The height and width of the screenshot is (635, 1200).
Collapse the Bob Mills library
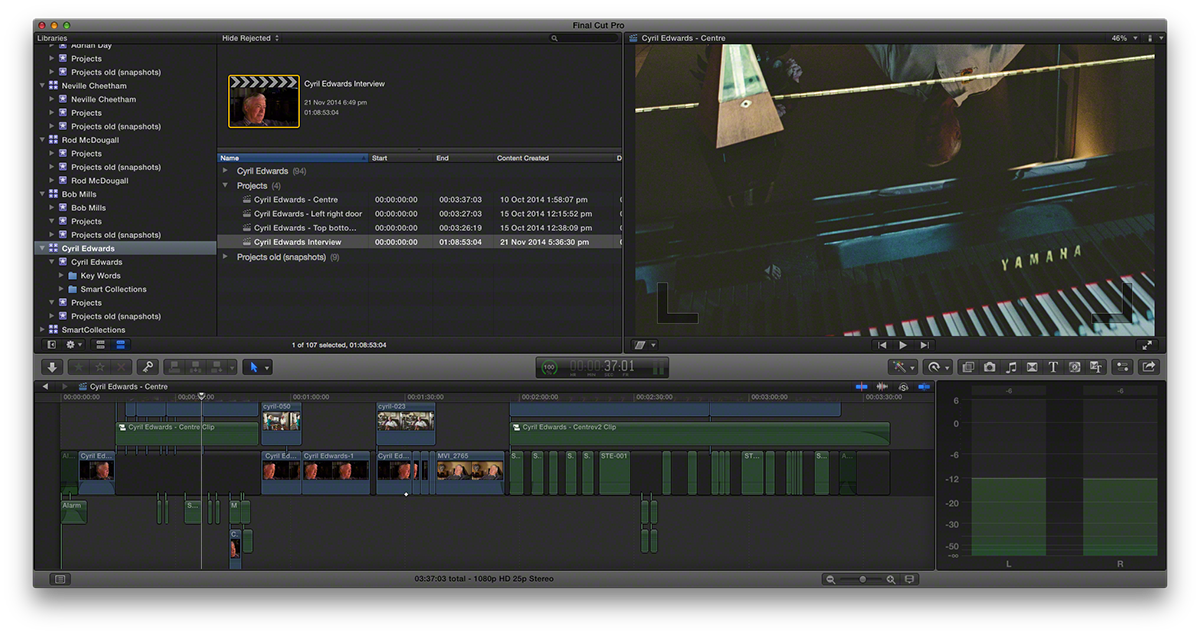coord(43,194)
